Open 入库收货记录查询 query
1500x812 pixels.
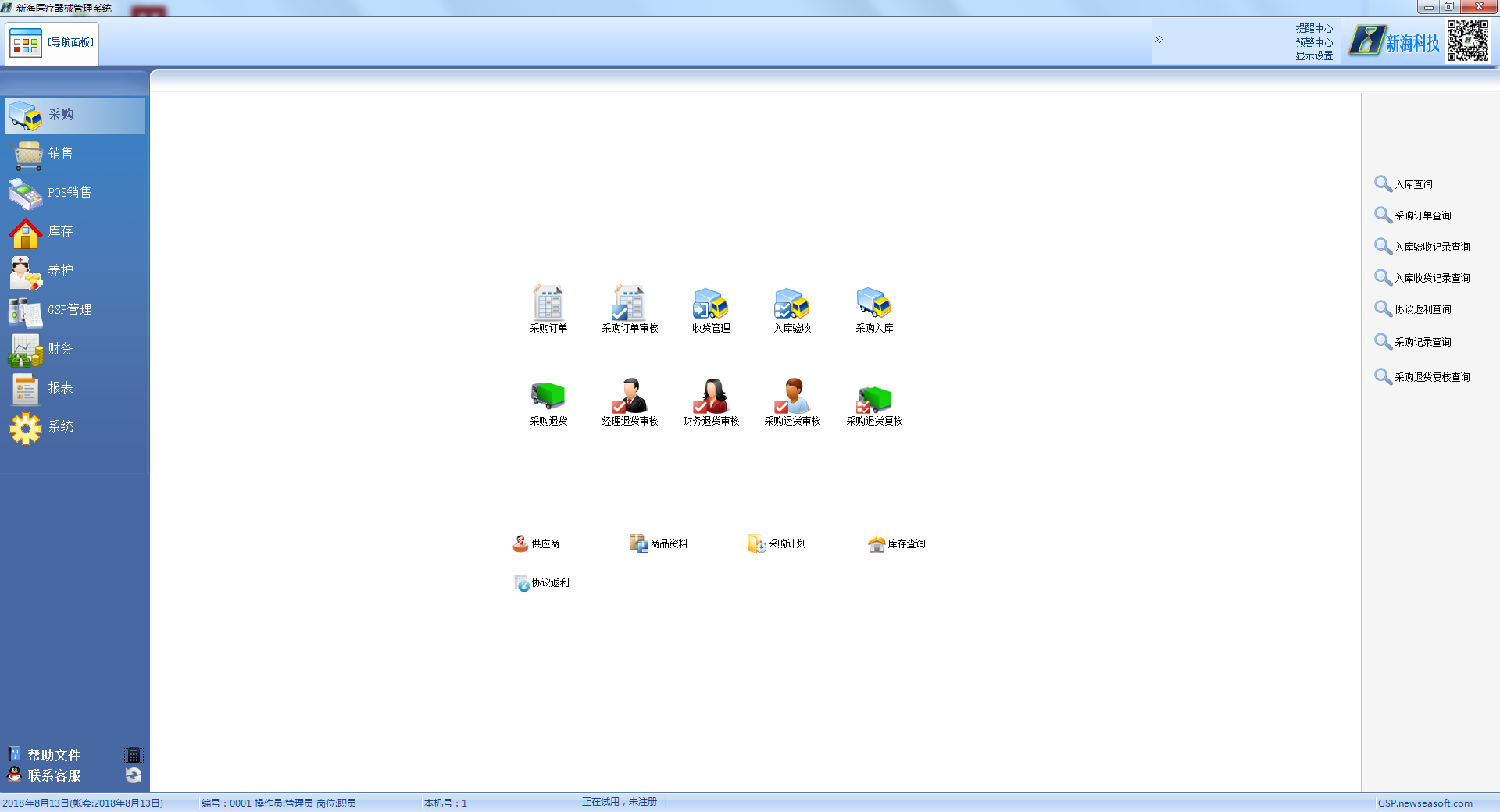pyautogui.click(x=1423, y=278)
